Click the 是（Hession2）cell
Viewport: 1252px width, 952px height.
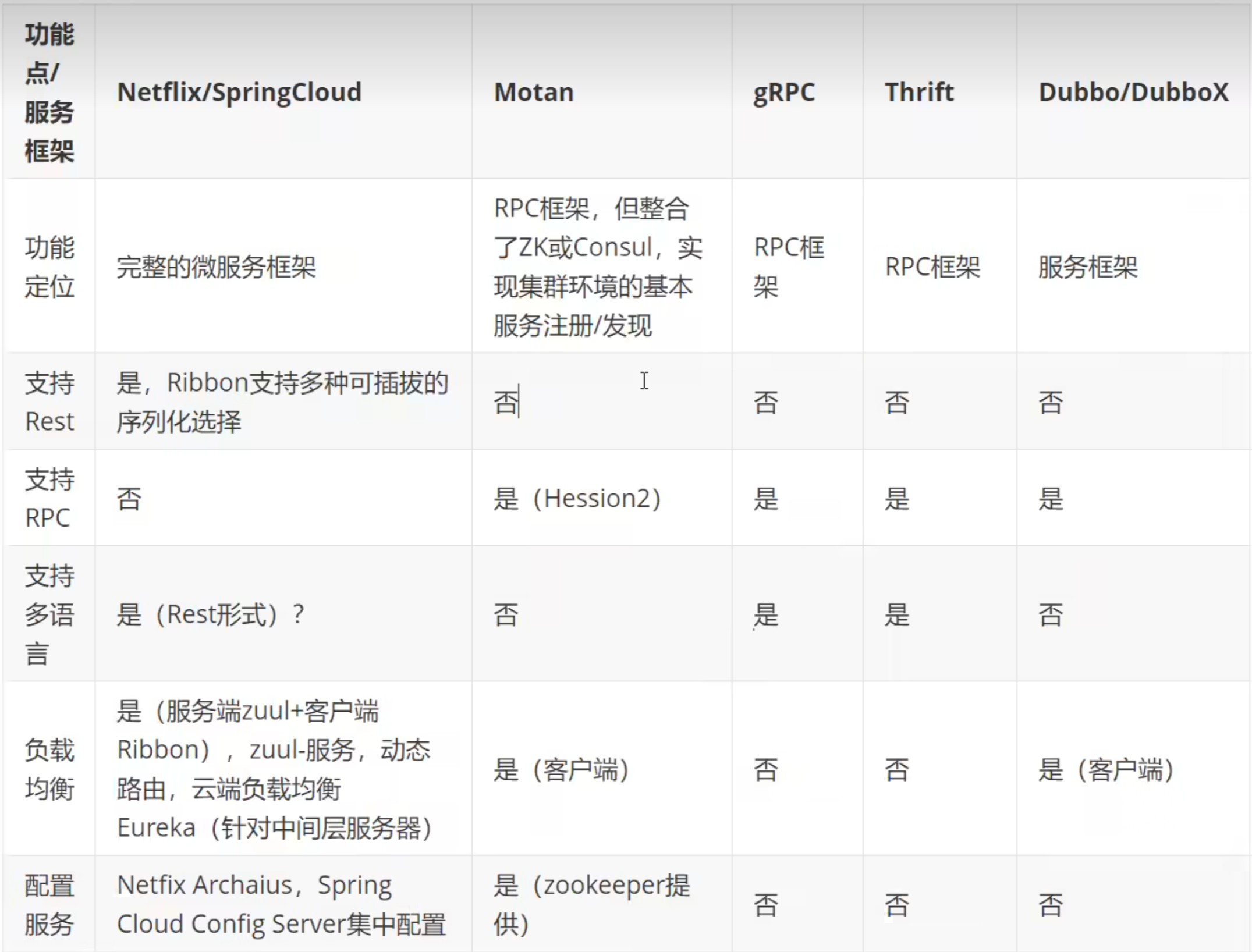(577, 499)
